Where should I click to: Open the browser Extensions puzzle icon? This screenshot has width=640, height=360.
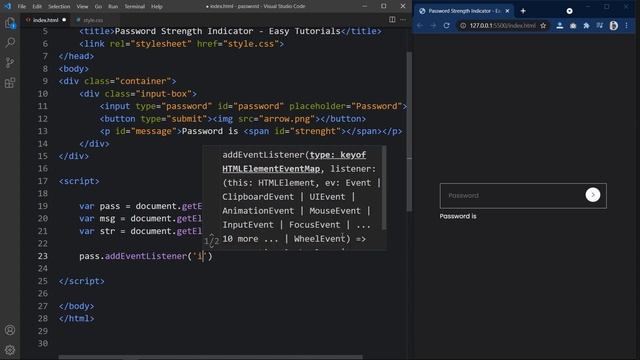(x=587, y=25)
